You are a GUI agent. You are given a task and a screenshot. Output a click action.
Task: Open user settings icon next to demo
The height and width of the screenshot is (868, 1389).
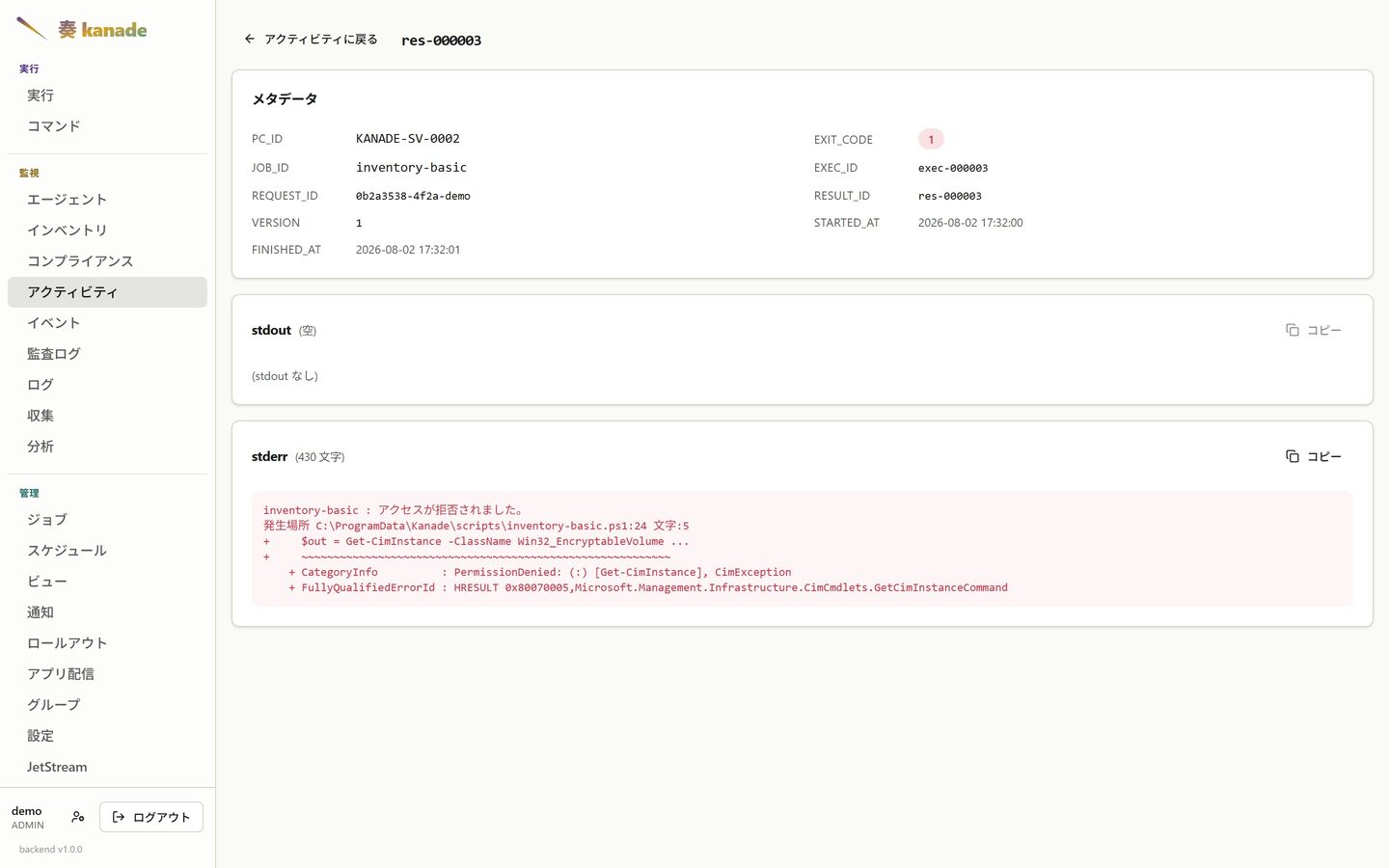tap(78, 817)
